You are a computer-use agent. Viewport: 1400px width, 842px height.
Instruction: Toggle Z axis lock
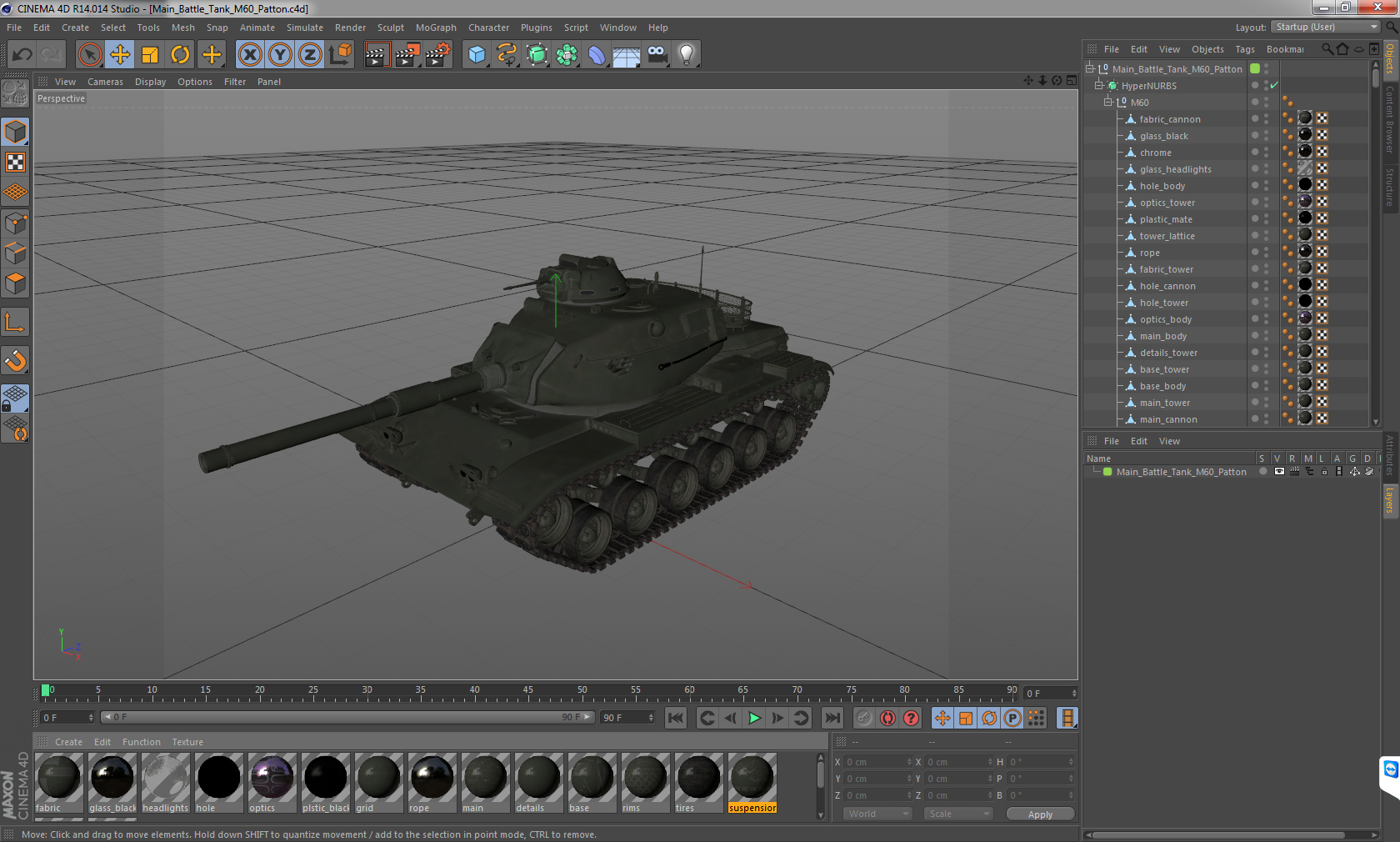[310, 55]
